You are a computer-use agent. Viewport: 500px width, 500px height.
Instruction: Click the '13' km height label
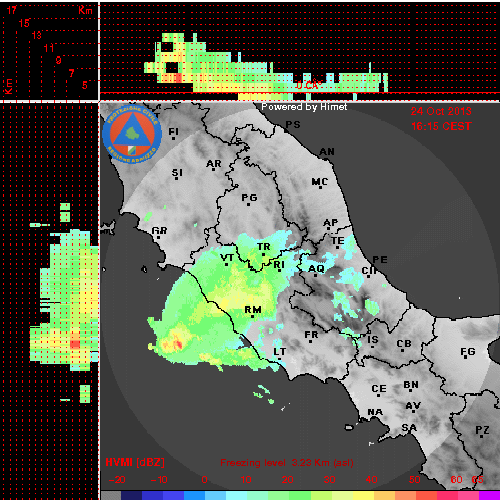pyautogui.click(x=36, y=35)
